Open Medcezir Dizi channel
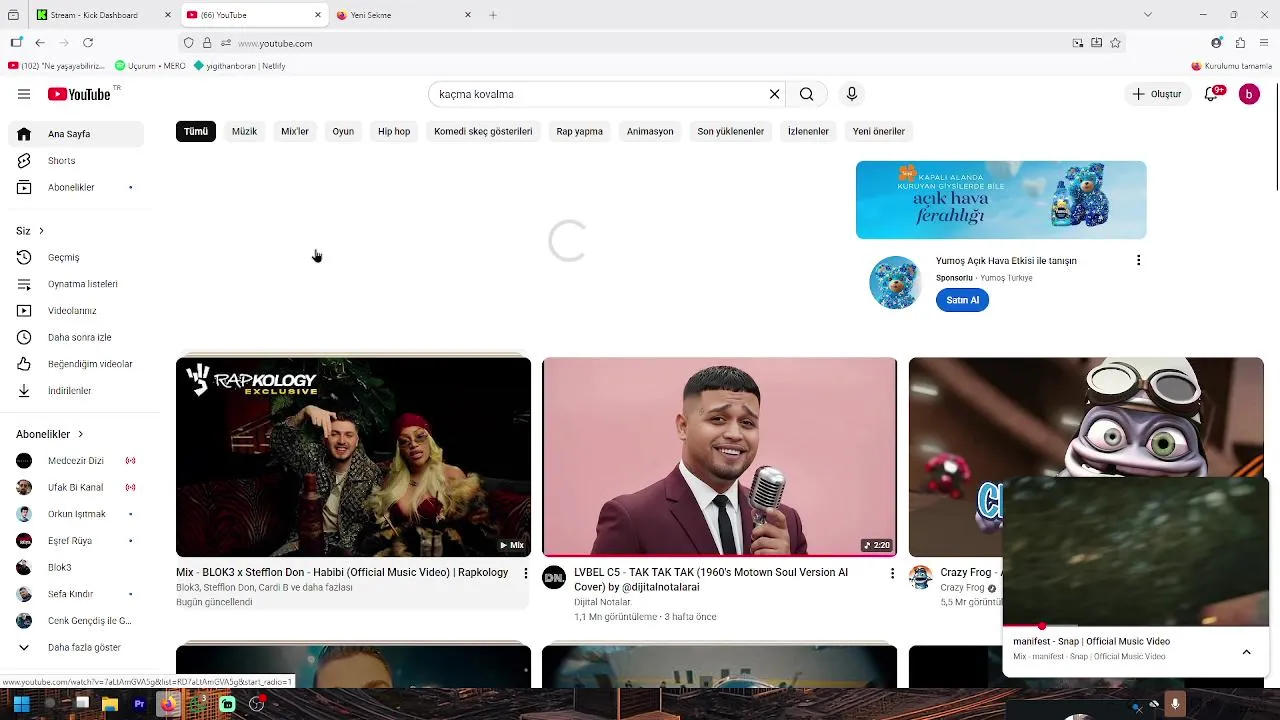Screen dimensions: 1280x720 point(76,461)
